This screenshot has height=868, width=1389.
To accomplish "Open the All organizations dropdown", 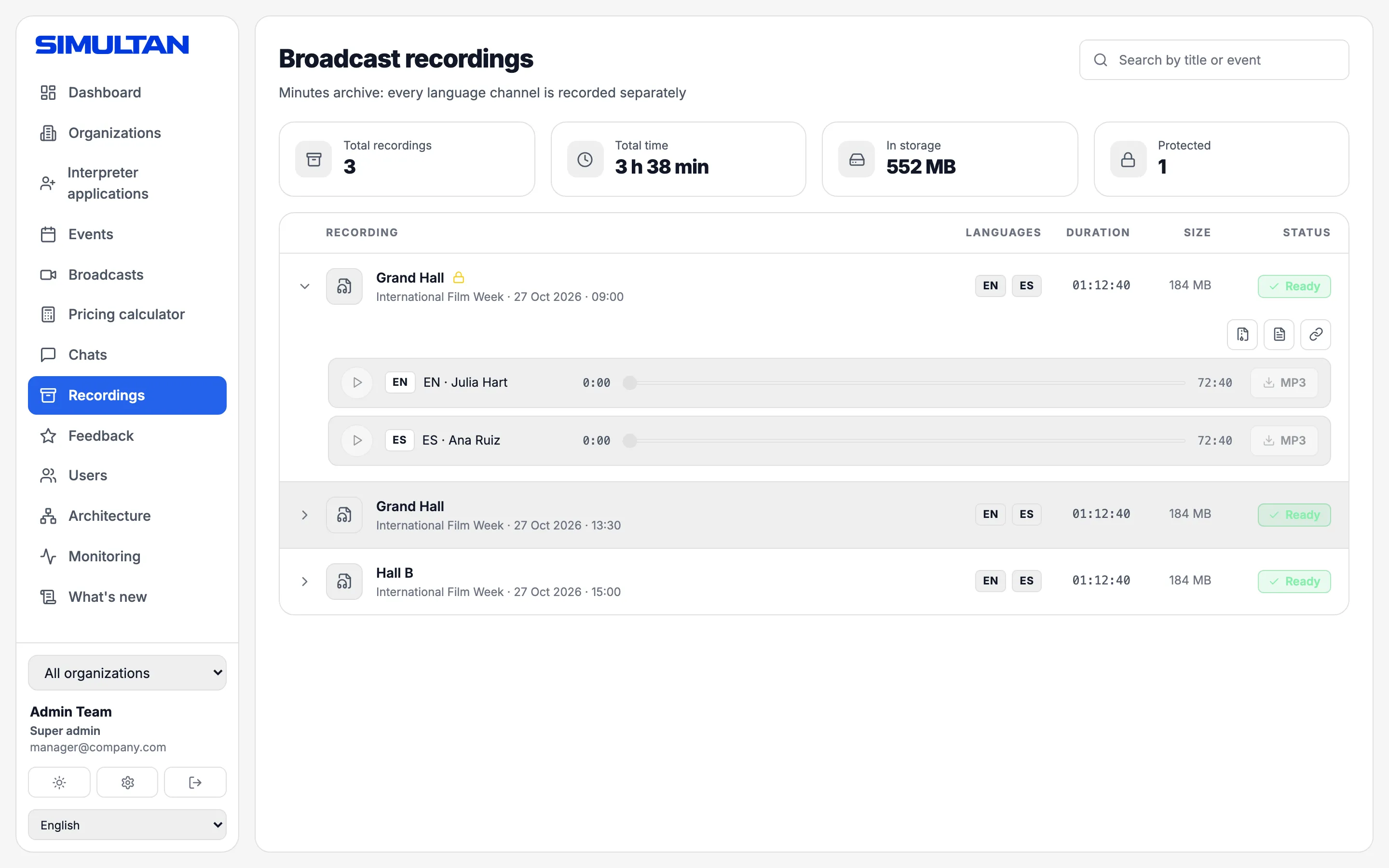I will click(x=127, y=673).
